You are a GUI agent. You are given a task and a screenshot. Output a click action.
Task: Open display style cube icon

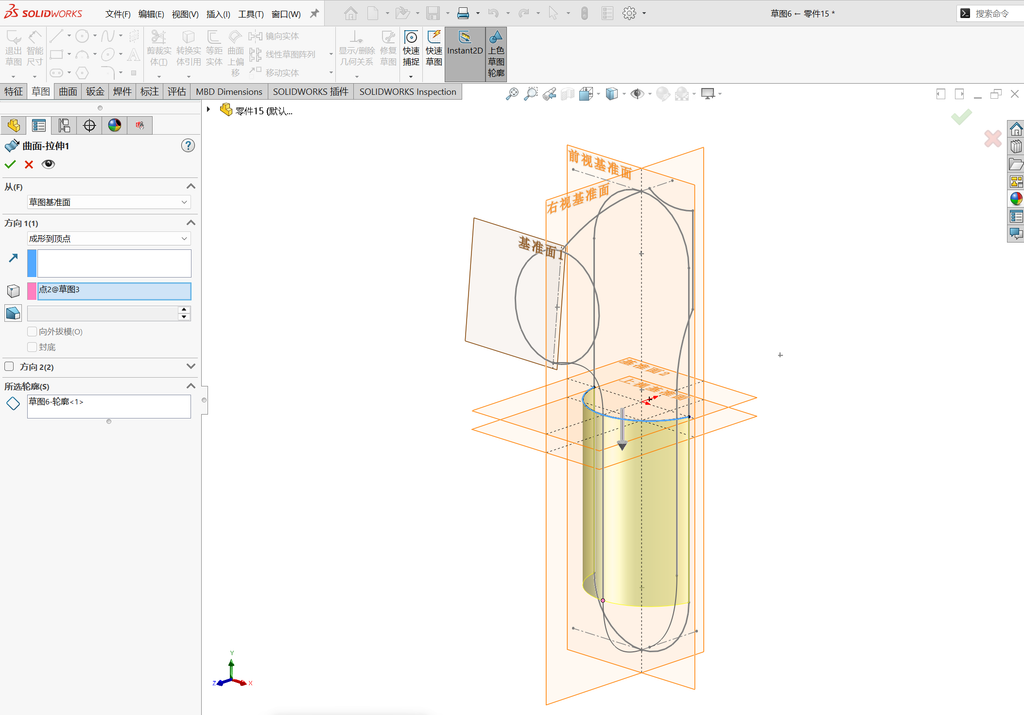pyautogui.click(x=611, y=94)
